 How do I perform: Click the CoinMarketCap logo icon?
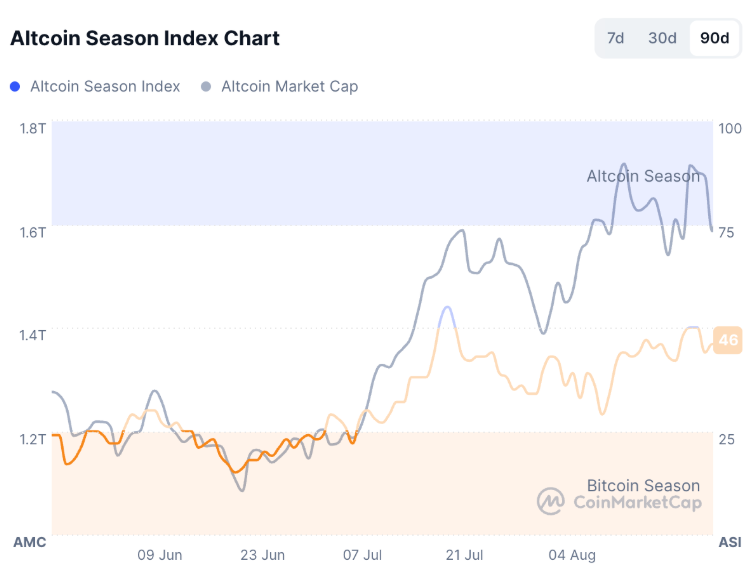[551, 501]
